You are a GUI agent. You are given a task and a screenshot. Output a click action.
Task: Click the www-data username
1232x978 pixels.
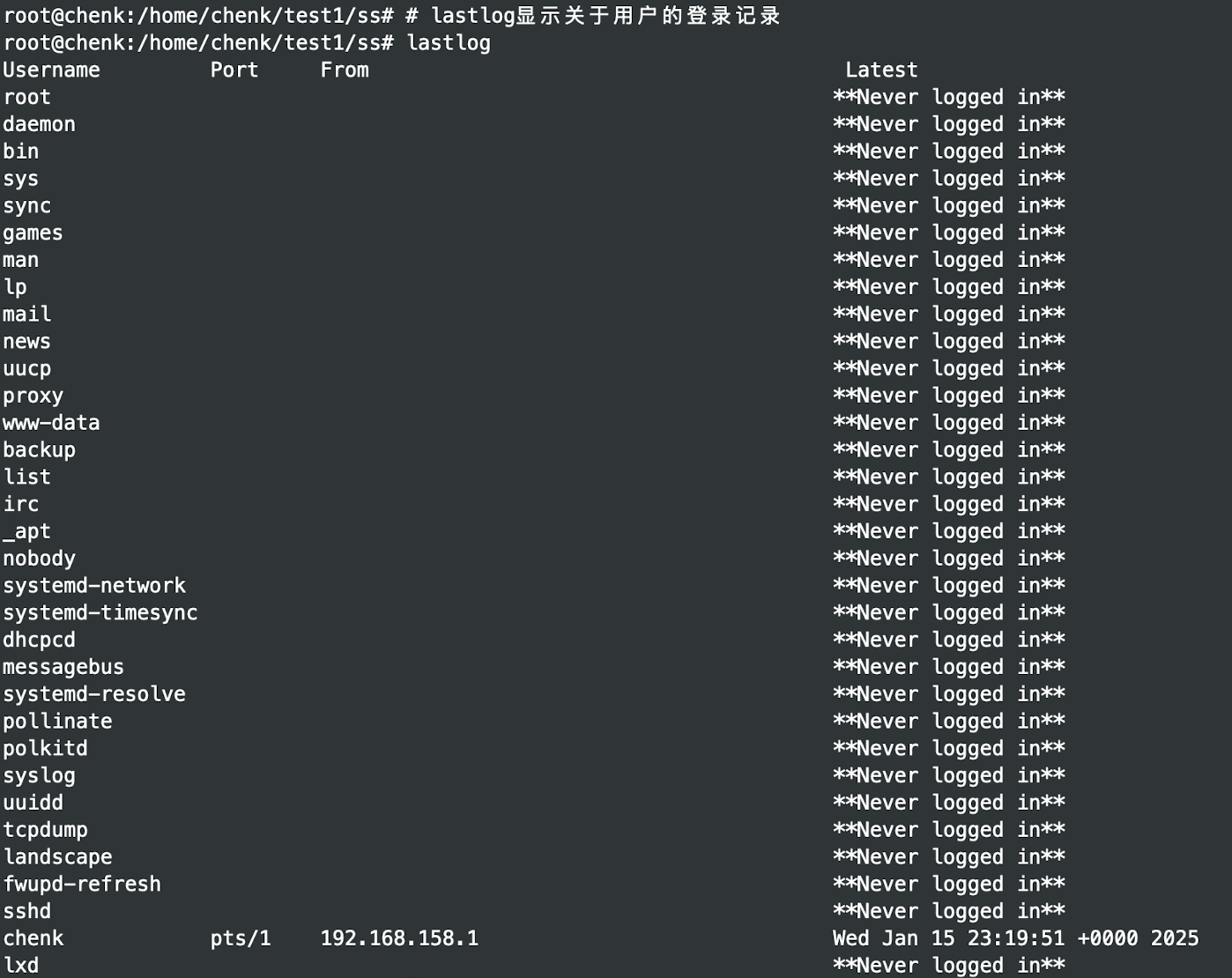[51, 423]
